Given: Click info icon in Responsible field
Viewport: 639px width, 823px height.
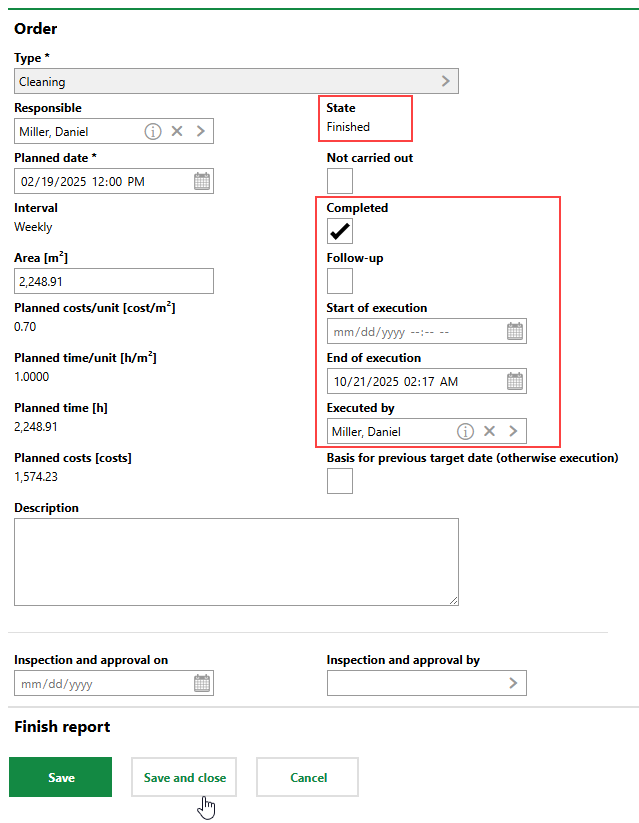Looking at the screenshot, I should (152, 131).
